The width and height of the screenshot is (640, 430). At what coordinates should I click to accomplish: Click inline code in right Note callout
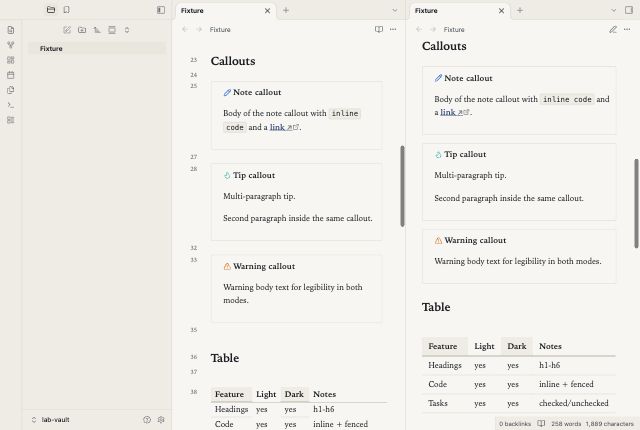click(x=567, y=99)
